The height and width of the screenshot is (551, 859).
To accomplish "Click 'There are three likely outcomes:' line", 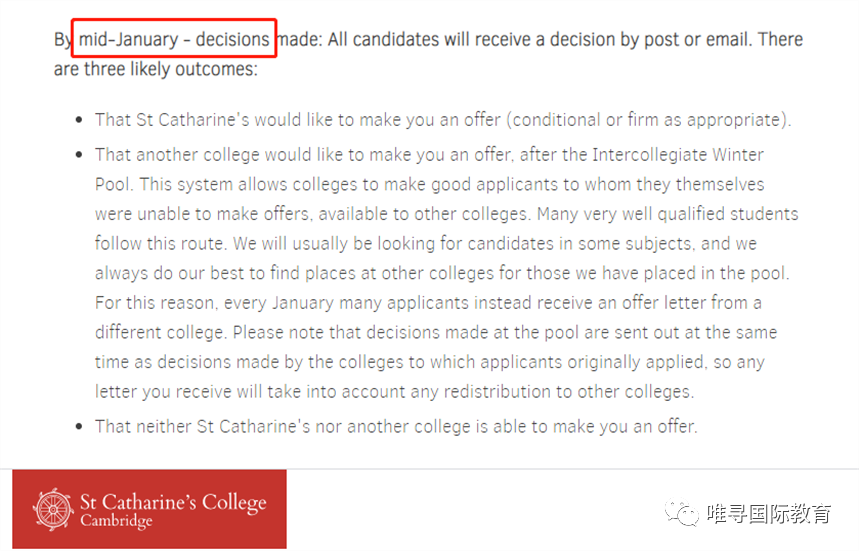I will click(155, 70).
